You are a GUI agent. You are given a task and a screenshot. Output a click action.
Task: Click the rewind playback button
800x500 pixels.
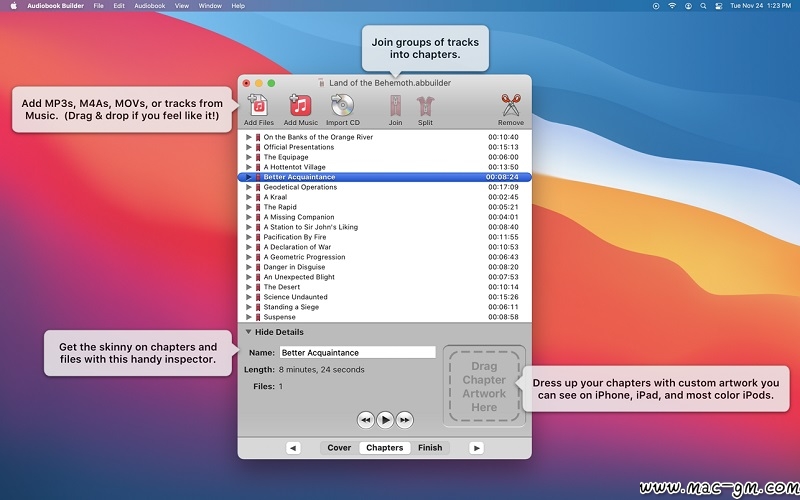[x=365, y=420]
